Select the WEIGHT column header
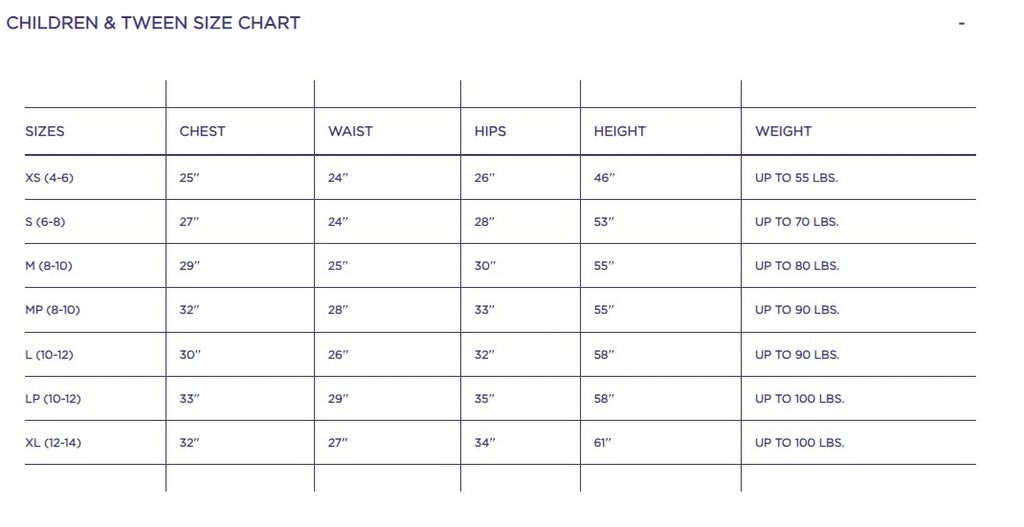This screenshot has height=527, width=1024. click(x=783, y=131)
